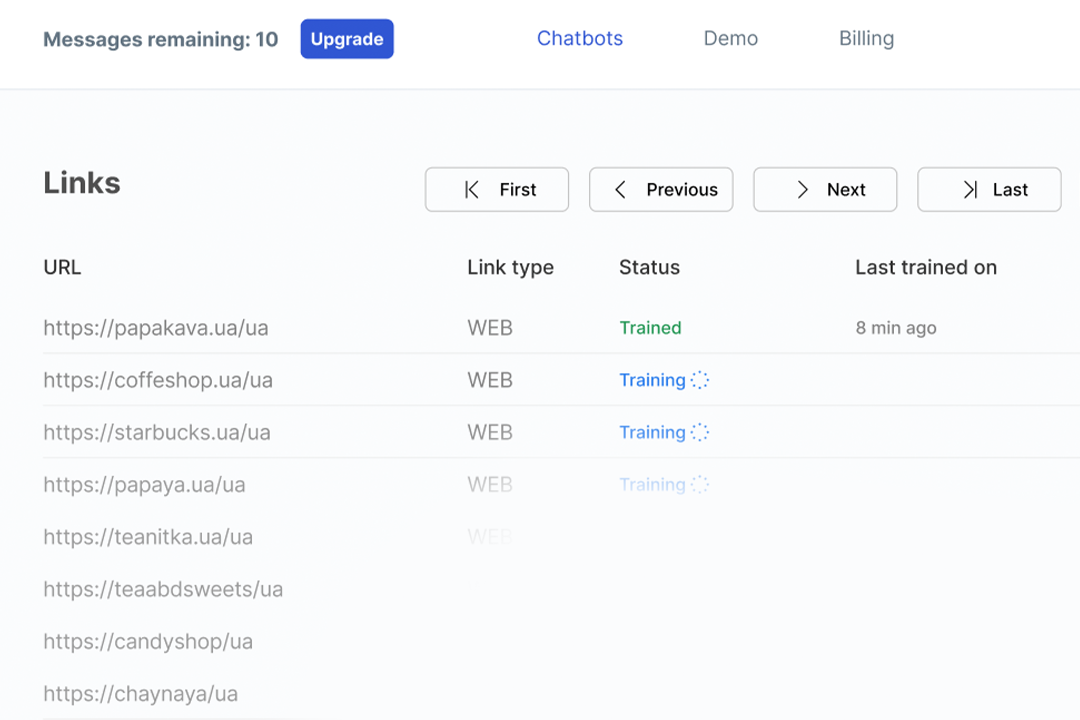Image resolution: width=1080 pixels, height=720 pixels.
Task: Go to the Previous page of links
Action: point(661,189)
